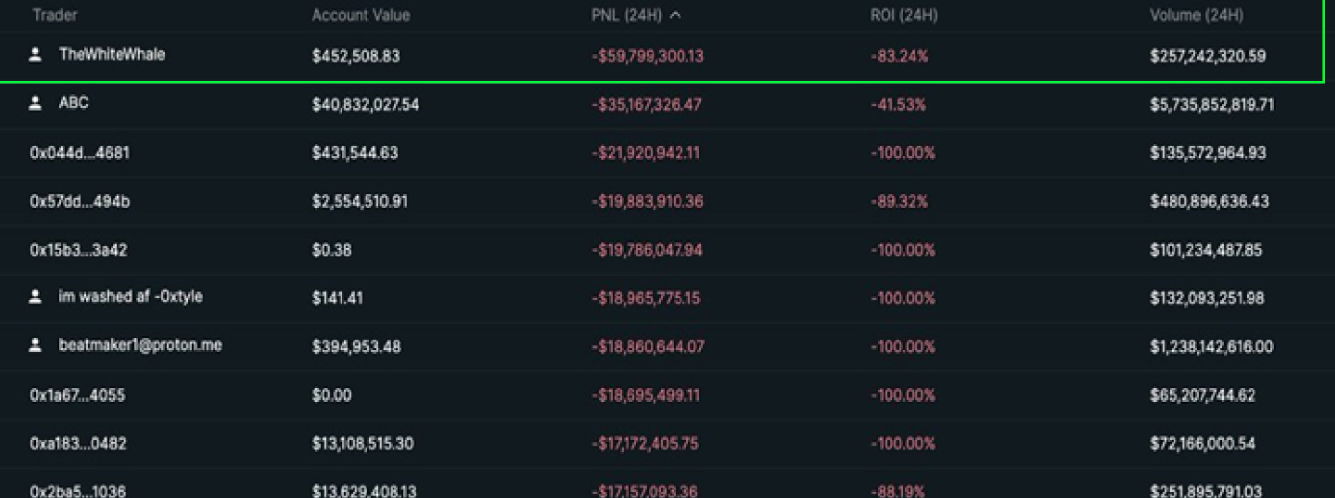Select account value $431,544.63

click(x=355, y=153)
